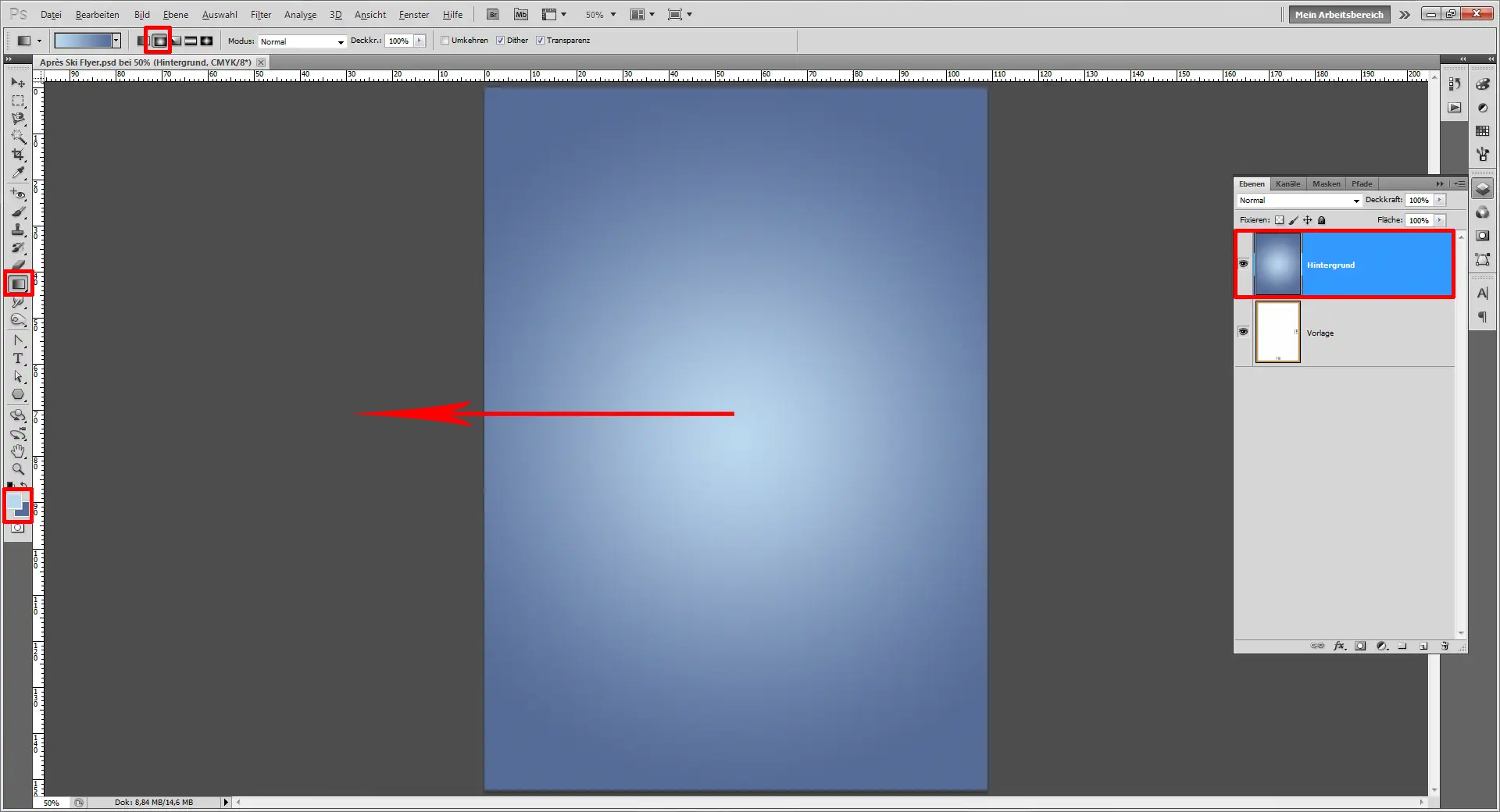Image resolution: width=1500 pixels, height=812 pixels.
Task: Launch Bridge with the Br button
Action: click(493, 15)
